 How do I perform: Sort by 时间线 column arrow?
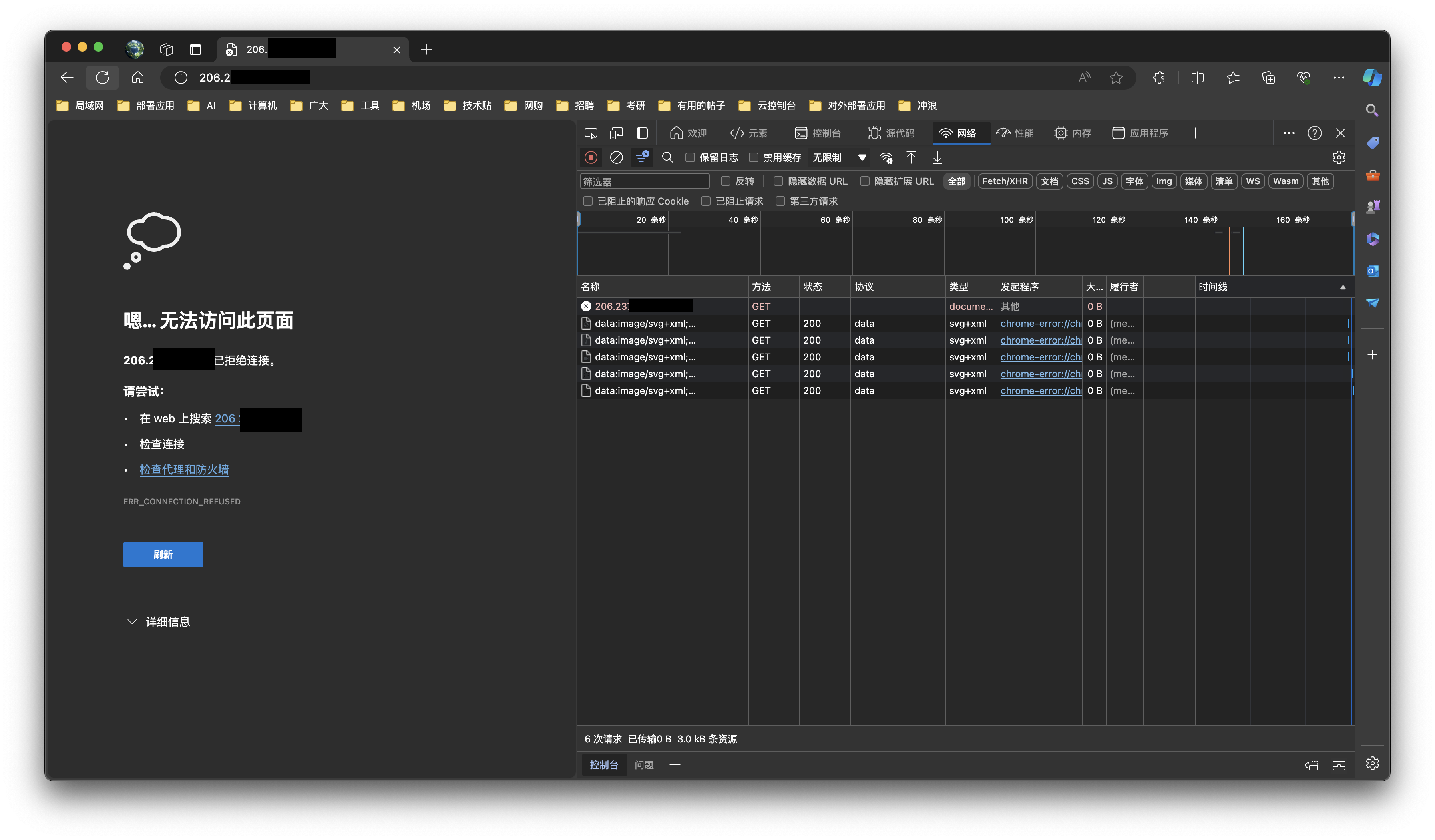1342,287
